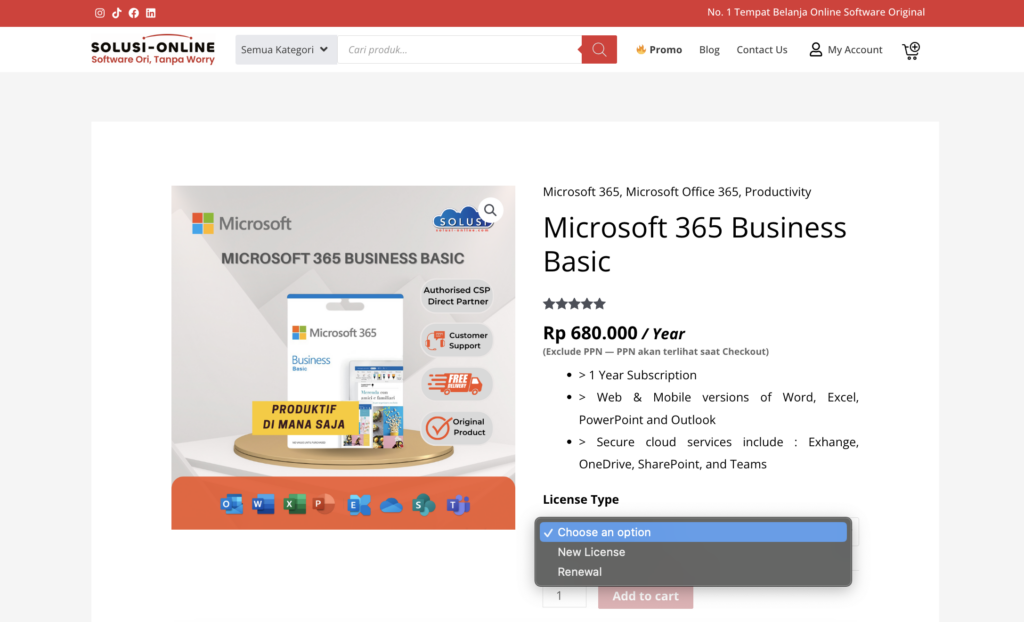1024x622 pixels.
Task: Click the '> 1 Year Subscription' bullet
Action: click(637, 375)
